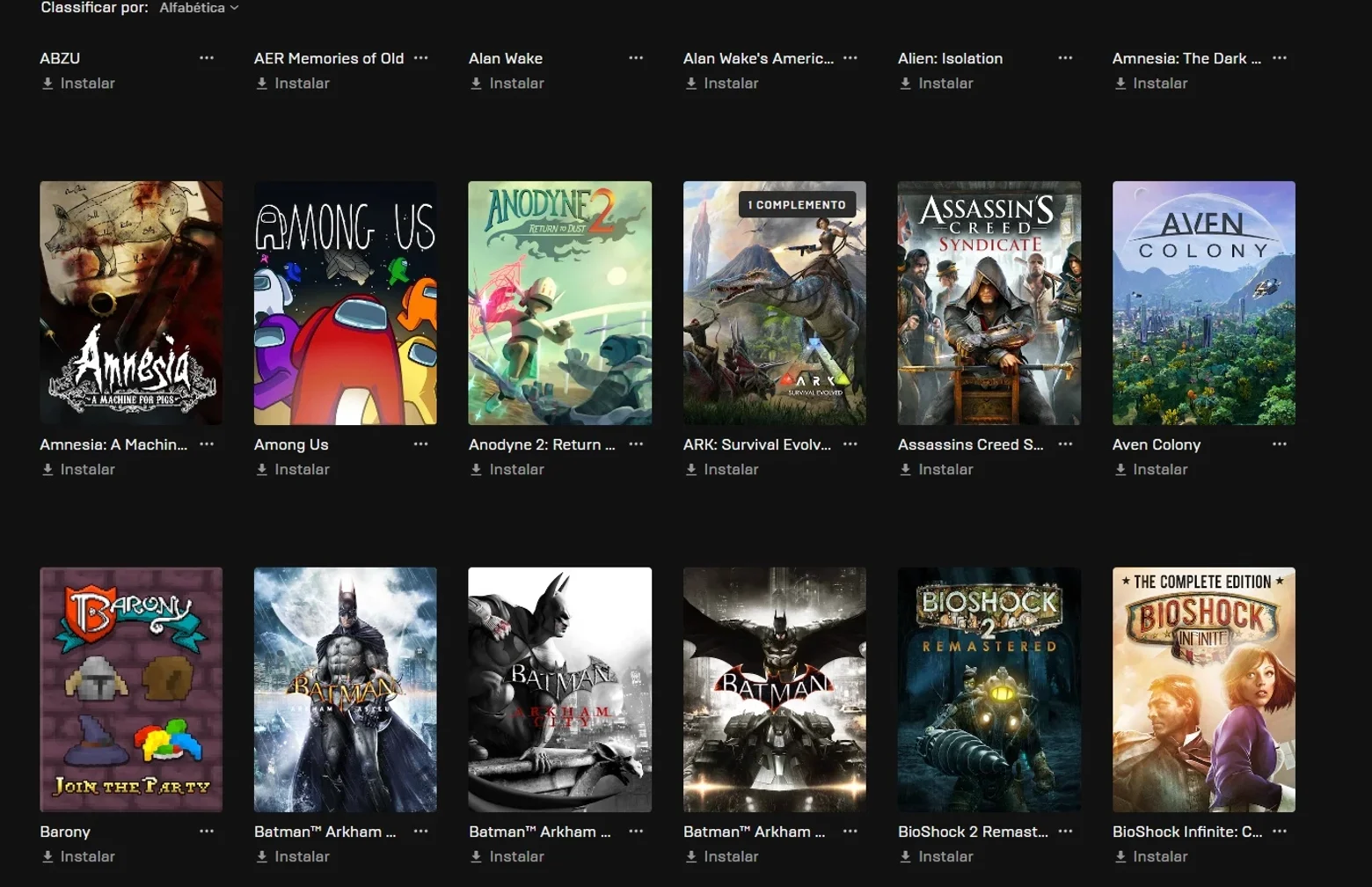
Task: Click the "Aven Colony" title text
Action: tap(1157, 444)
